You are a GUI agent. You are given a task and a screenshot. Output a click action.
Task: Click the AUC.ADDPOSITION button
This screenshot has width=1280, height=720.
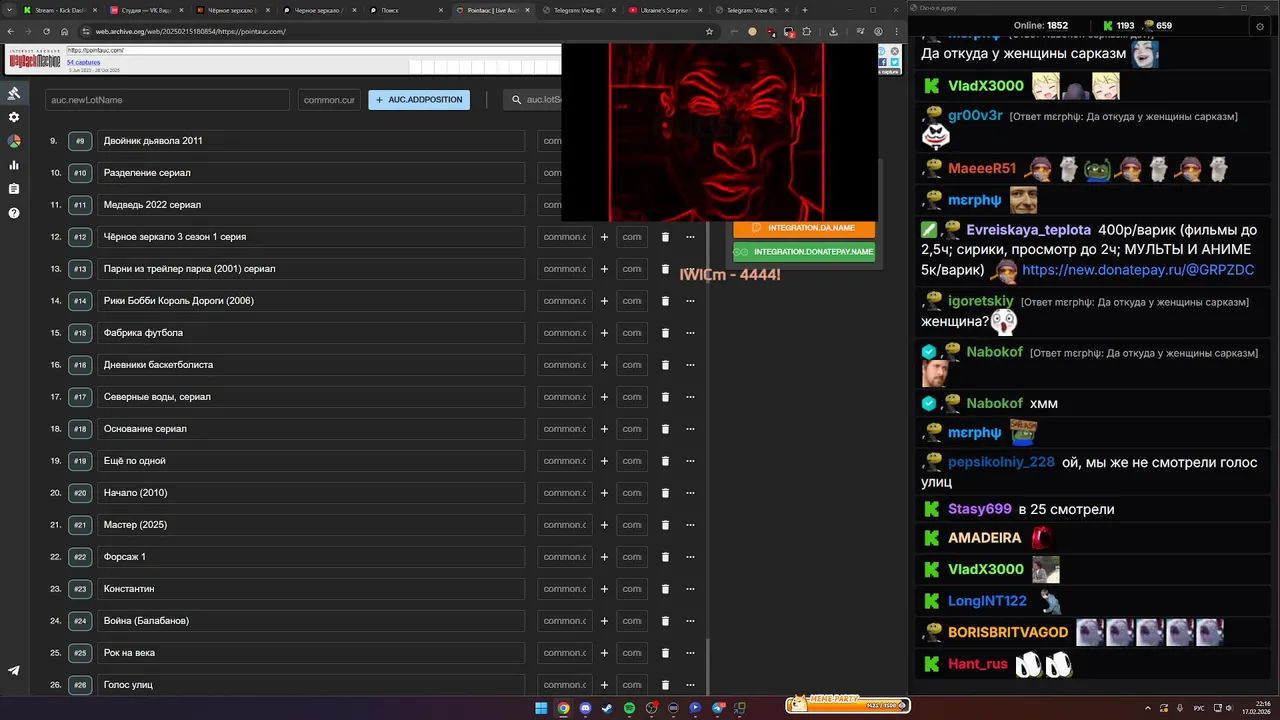click(419, 100)
